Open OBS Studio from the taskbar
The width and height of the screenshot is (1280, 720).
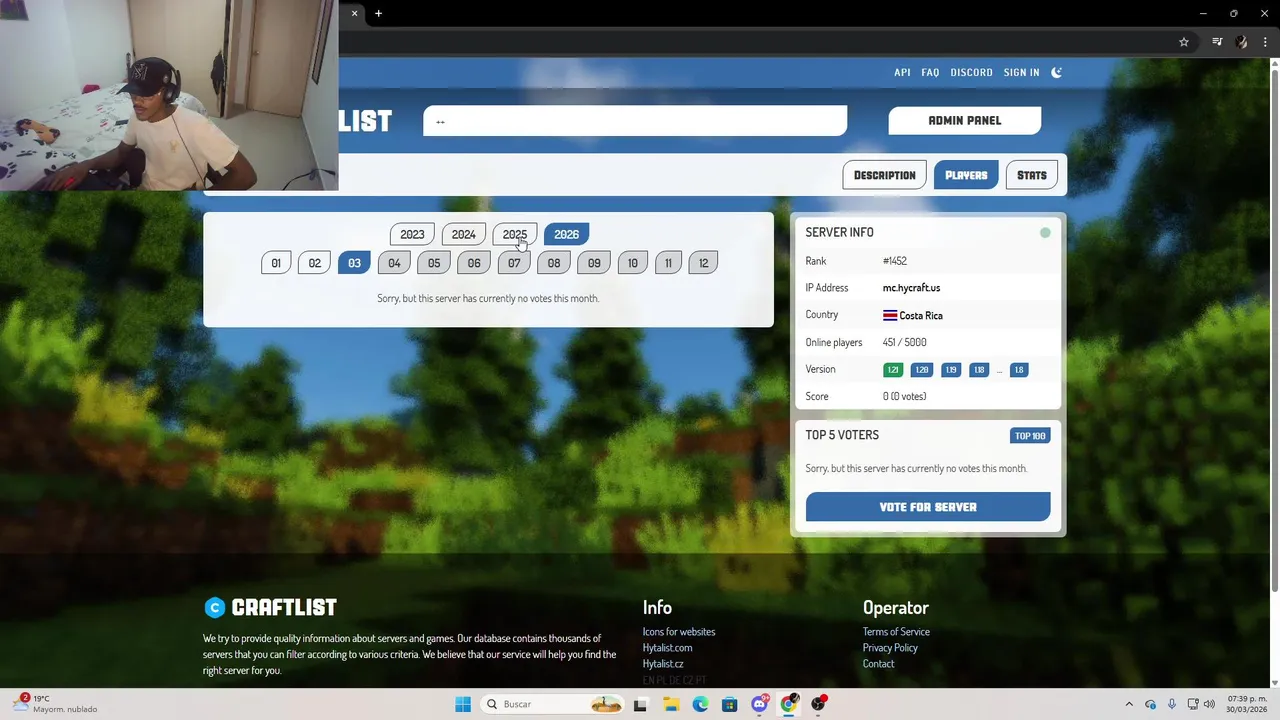coord(818,704)
